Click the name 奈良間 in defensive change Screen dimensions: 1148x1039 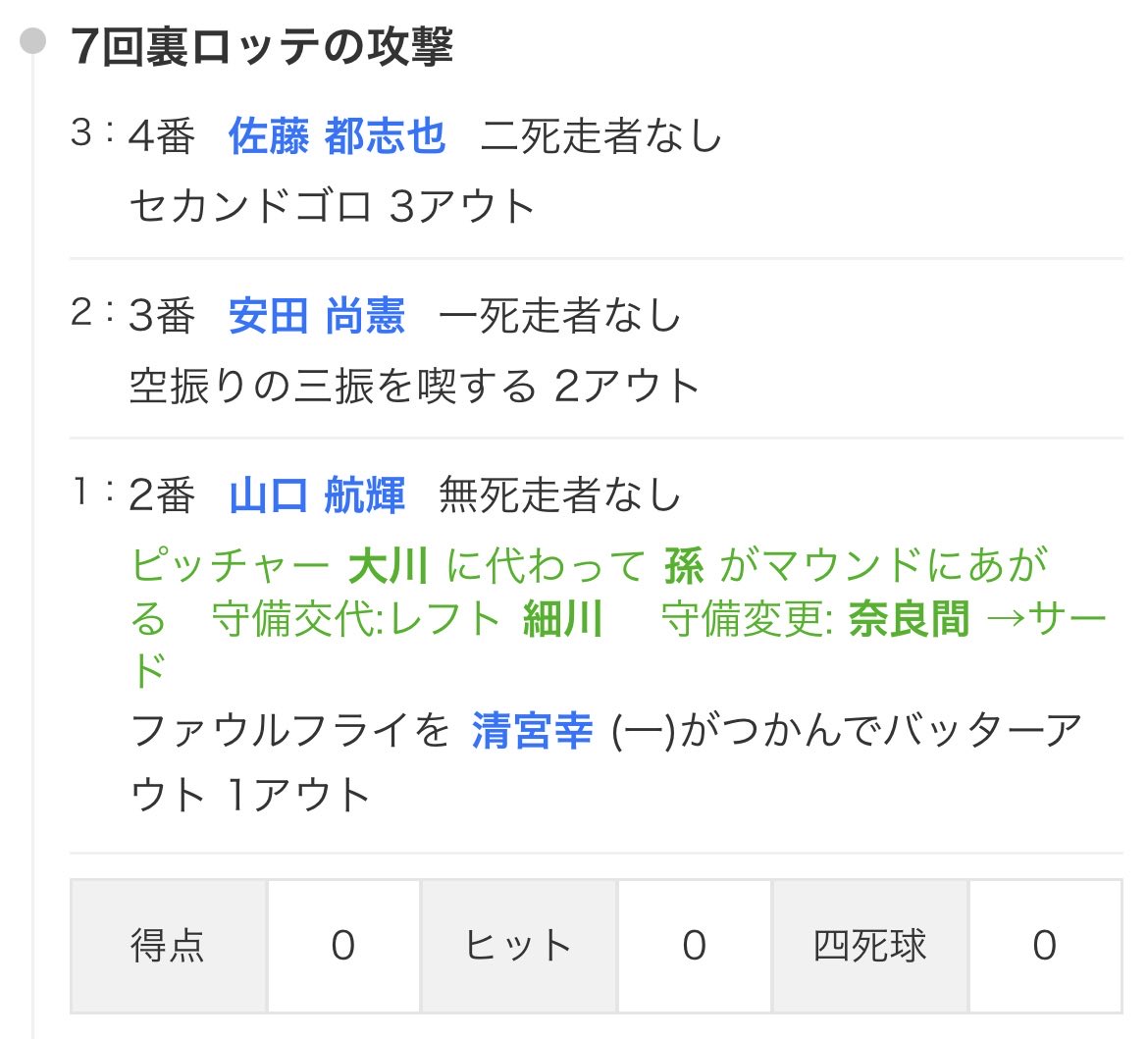click(909, 619)
